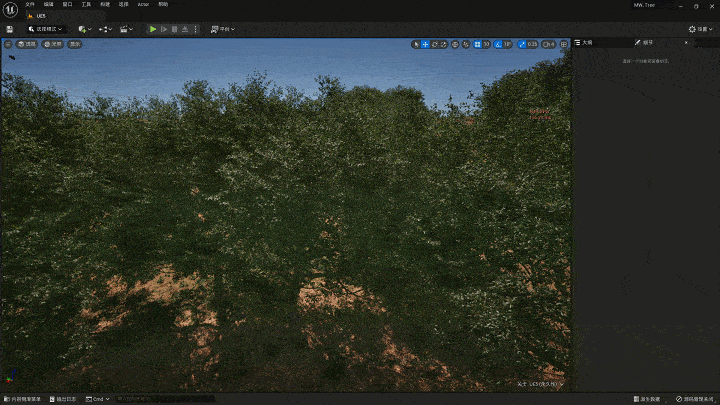Click the Save current level icon
The width and height of the screenshot is (720, 405).
pyautogui.click(x=10, y=29)
